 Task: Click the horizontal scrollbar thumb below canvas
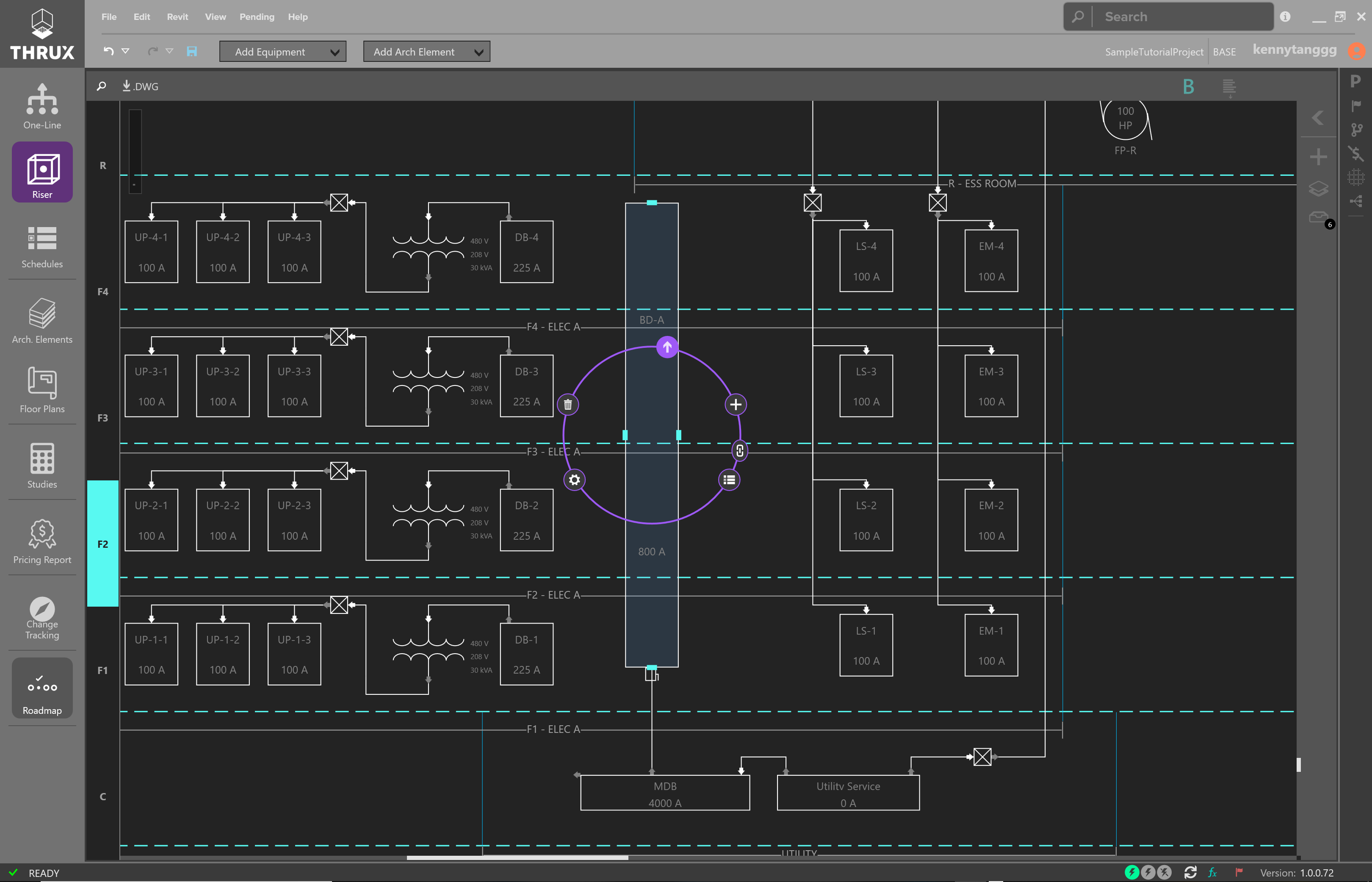[x=517, y=857]
